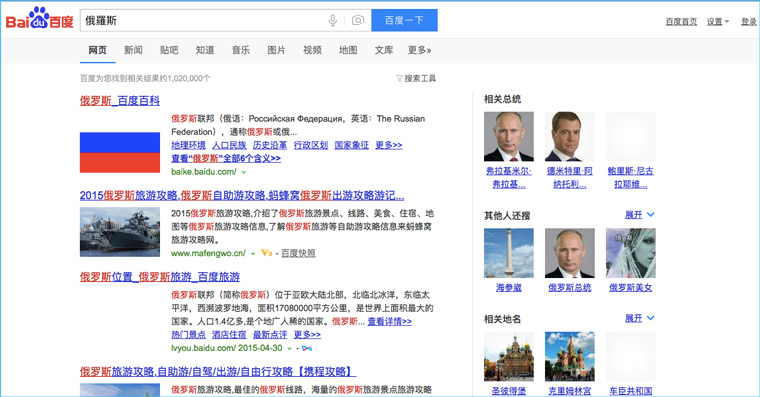Switch to the 视频 tab

[312, 50]
